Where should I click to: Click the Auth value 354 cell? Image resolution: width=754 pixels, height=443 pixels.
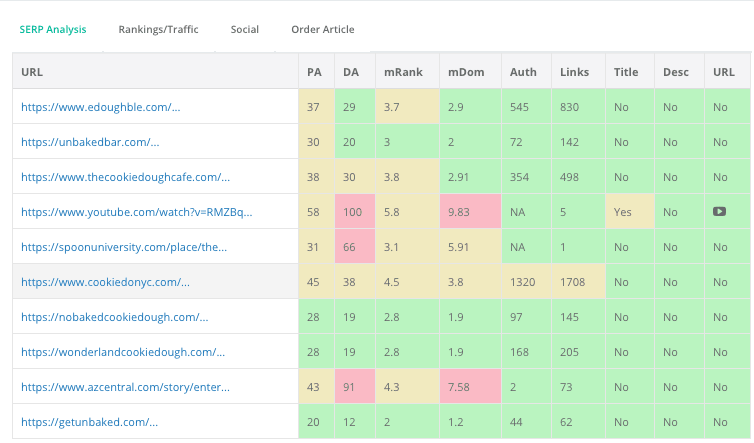click(527, 177)
